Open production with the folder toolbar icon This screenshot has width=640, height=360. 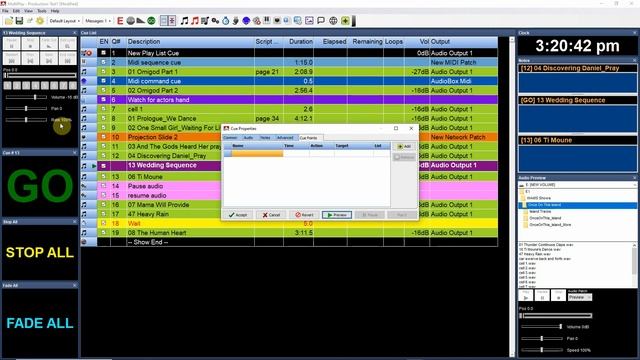tap(9, 20)
